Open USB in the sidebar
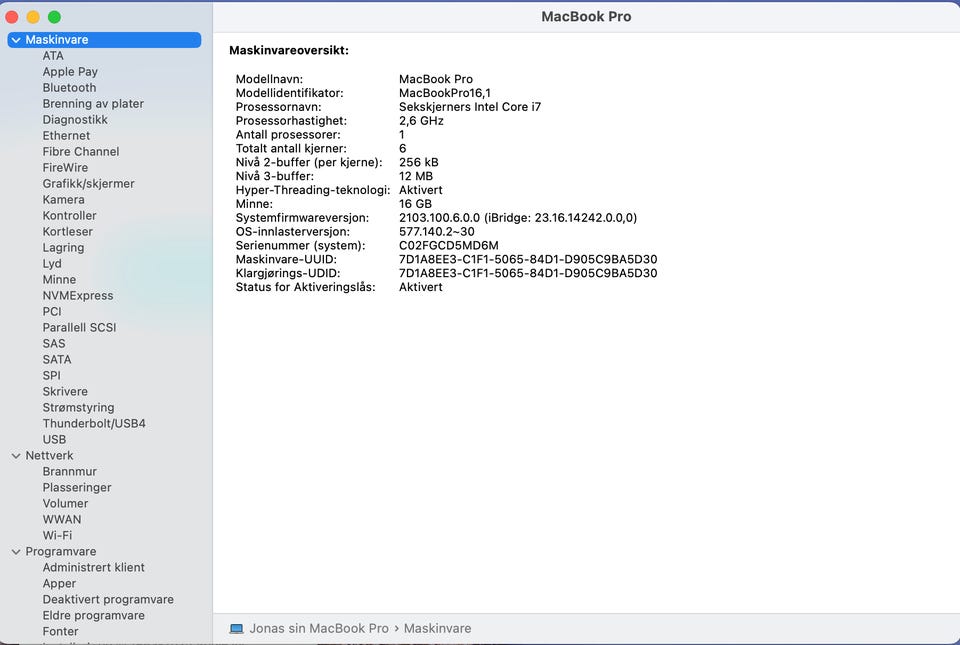960x645 pixels. [54, 439]
